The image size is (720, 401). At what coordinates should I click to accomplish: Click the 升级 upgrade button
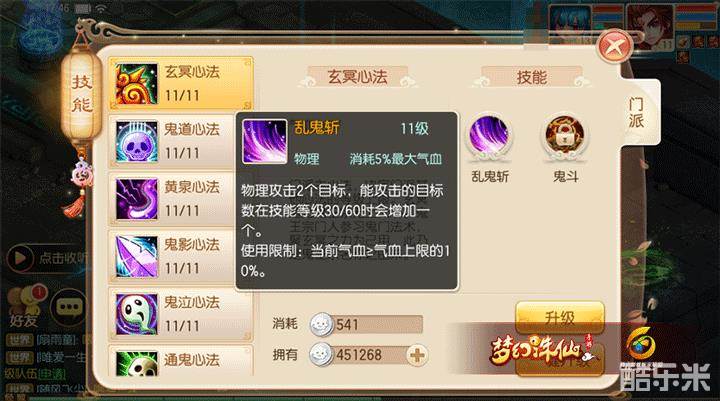[x=559, y=317]
